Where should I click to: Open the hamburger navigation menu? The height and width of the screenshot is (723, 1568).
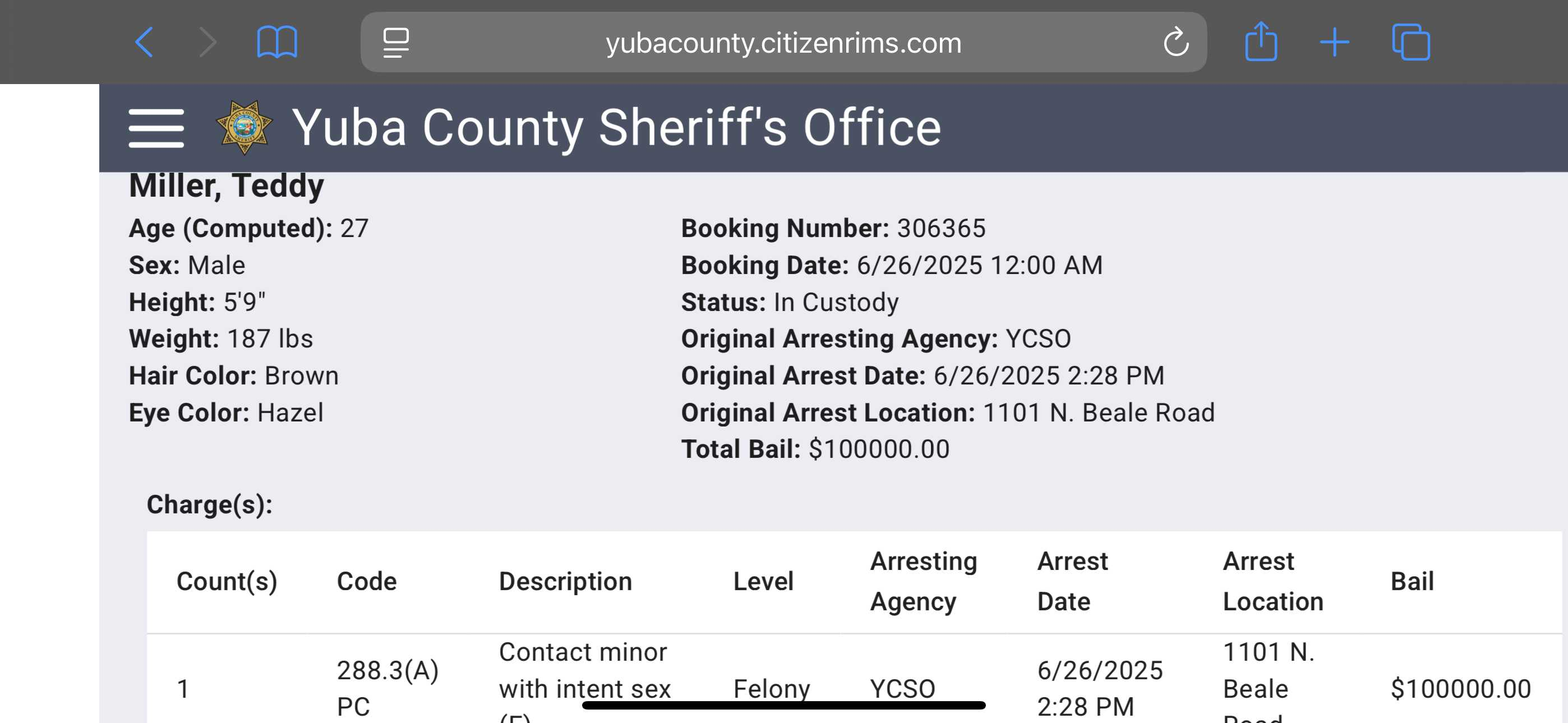[x=156, y=128]
